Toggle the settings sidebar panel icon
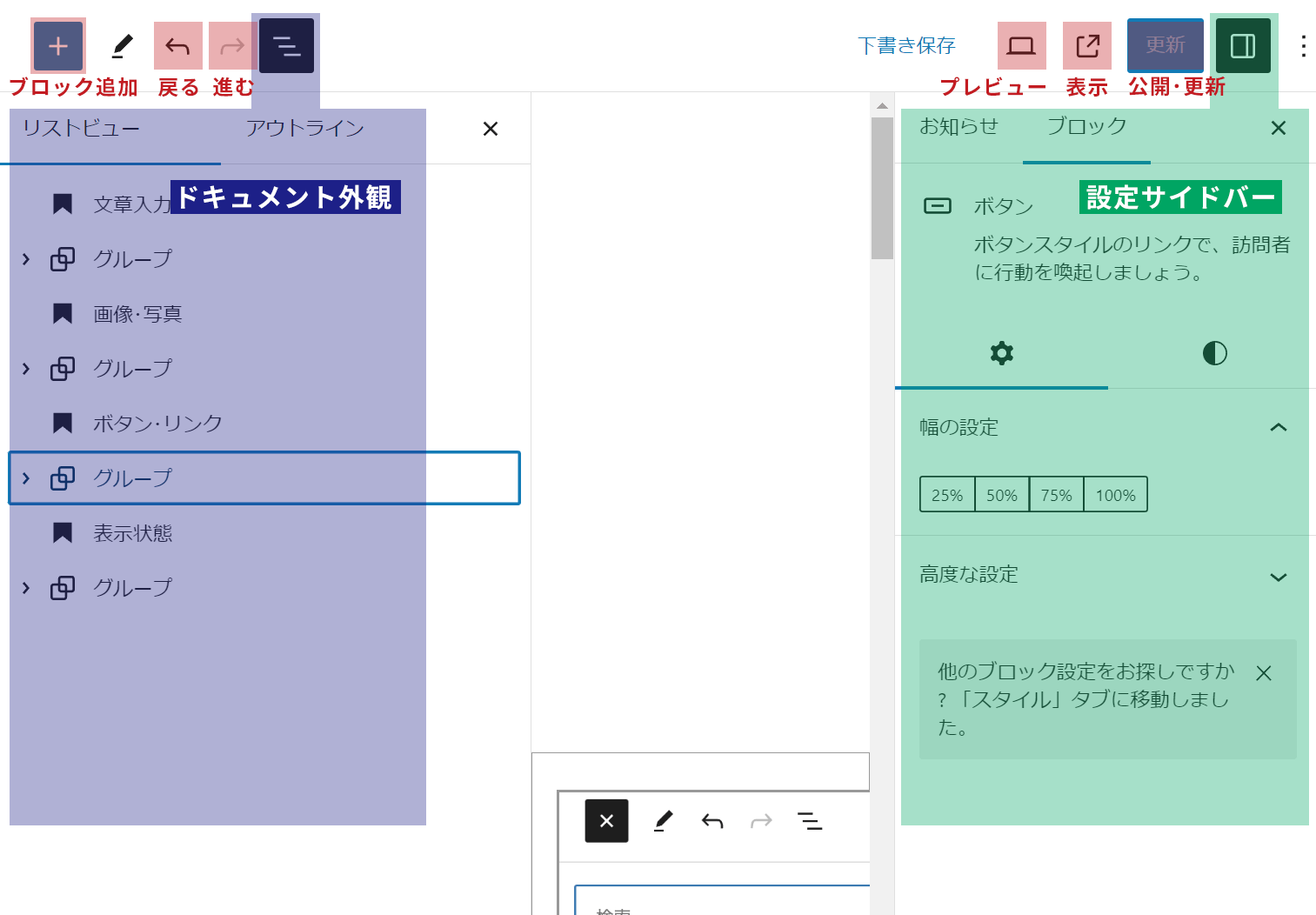 (x=1242, y=46)
